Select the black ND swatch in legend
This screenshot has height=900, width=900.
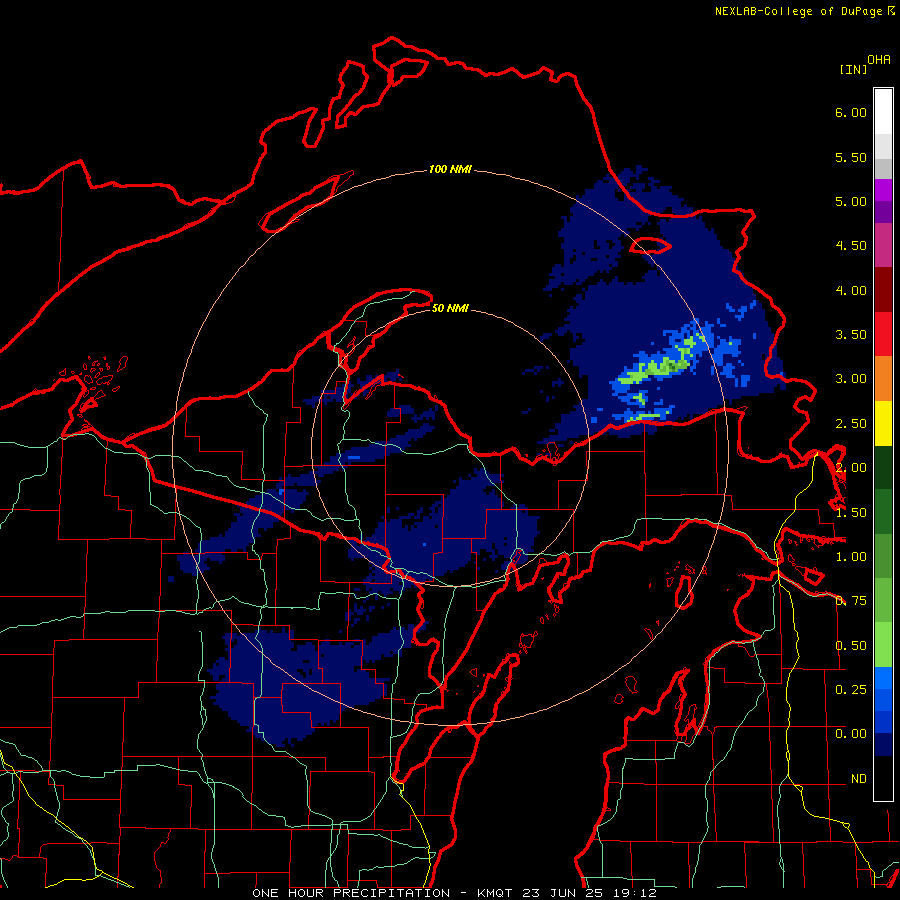click(883, 778)
